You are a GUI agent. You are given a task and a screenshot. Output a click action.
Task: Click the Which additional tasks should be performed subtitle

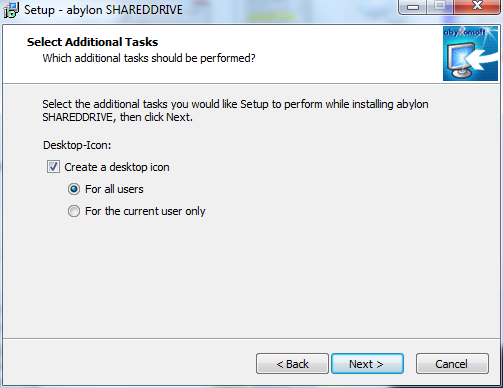coord(149,58)
